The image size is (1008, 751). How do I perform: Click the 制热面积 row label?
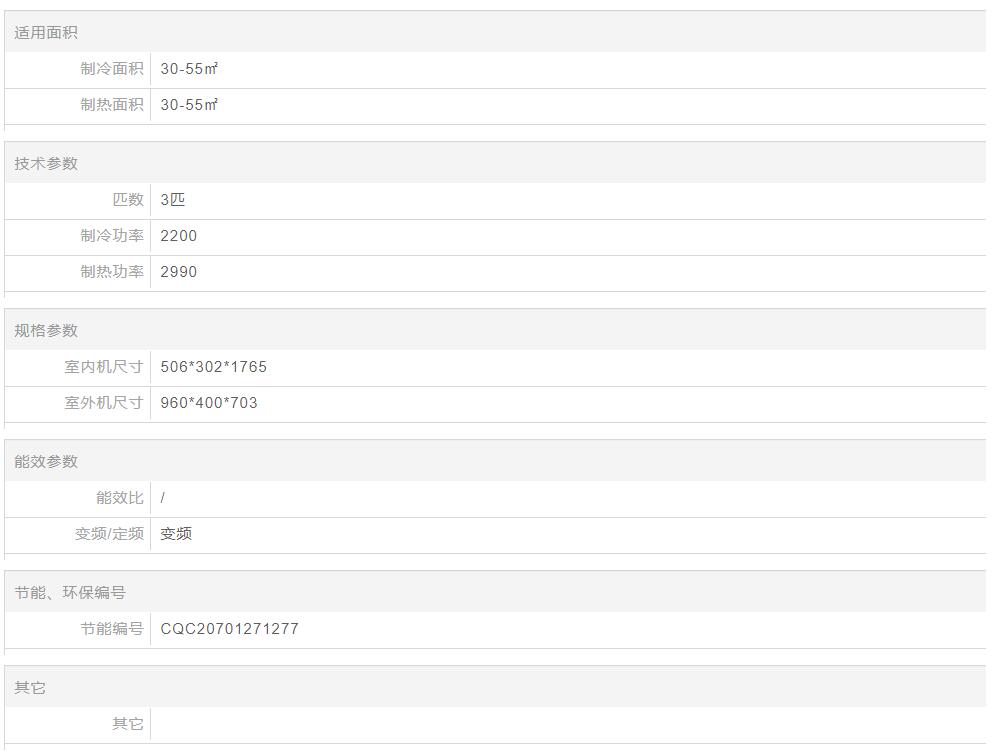(x=112, y=105)
